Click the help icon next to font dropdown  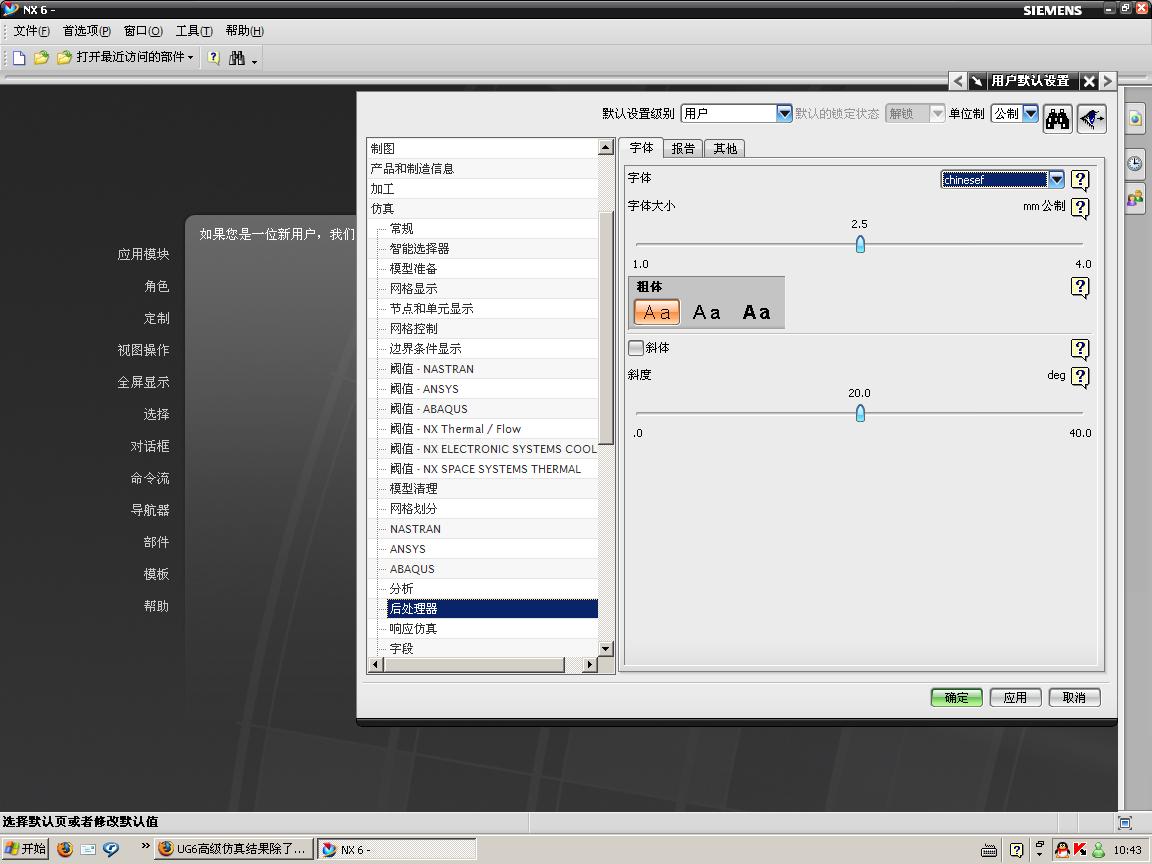1080,179
